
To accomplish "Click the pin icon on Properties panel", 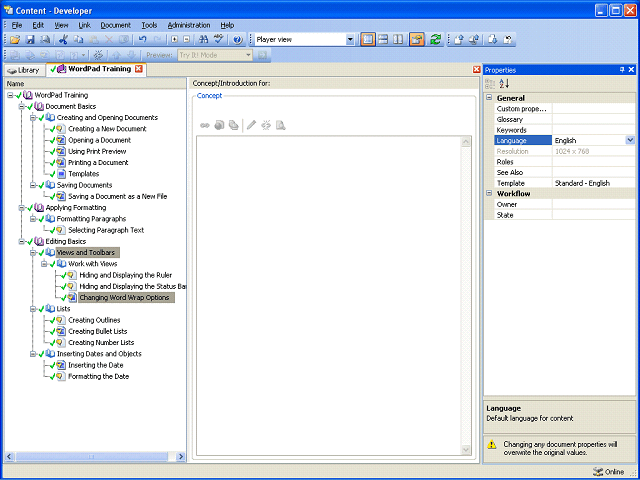I will click(x=622, y=70).
